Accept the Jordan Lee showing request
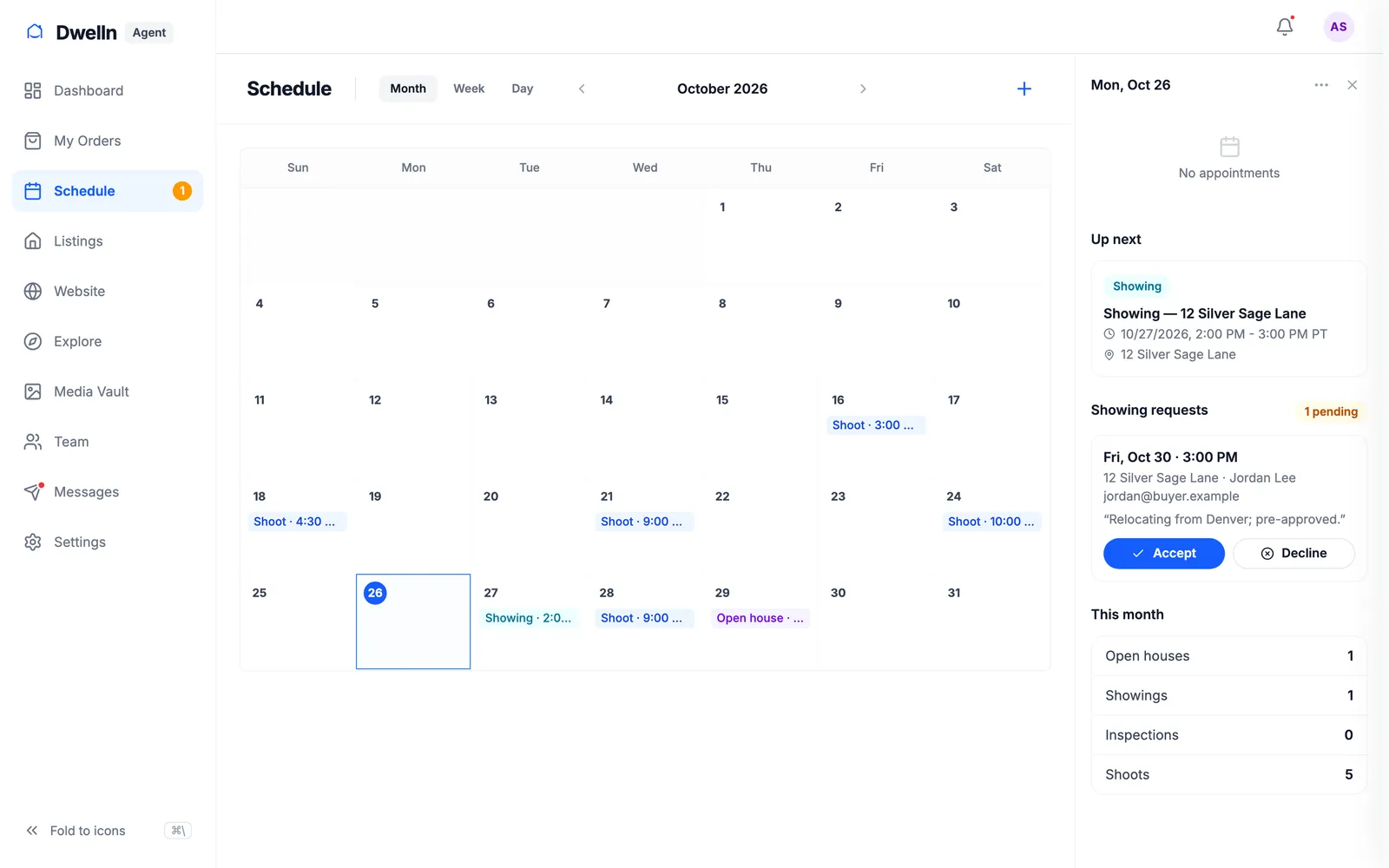 pos(1163,553)
